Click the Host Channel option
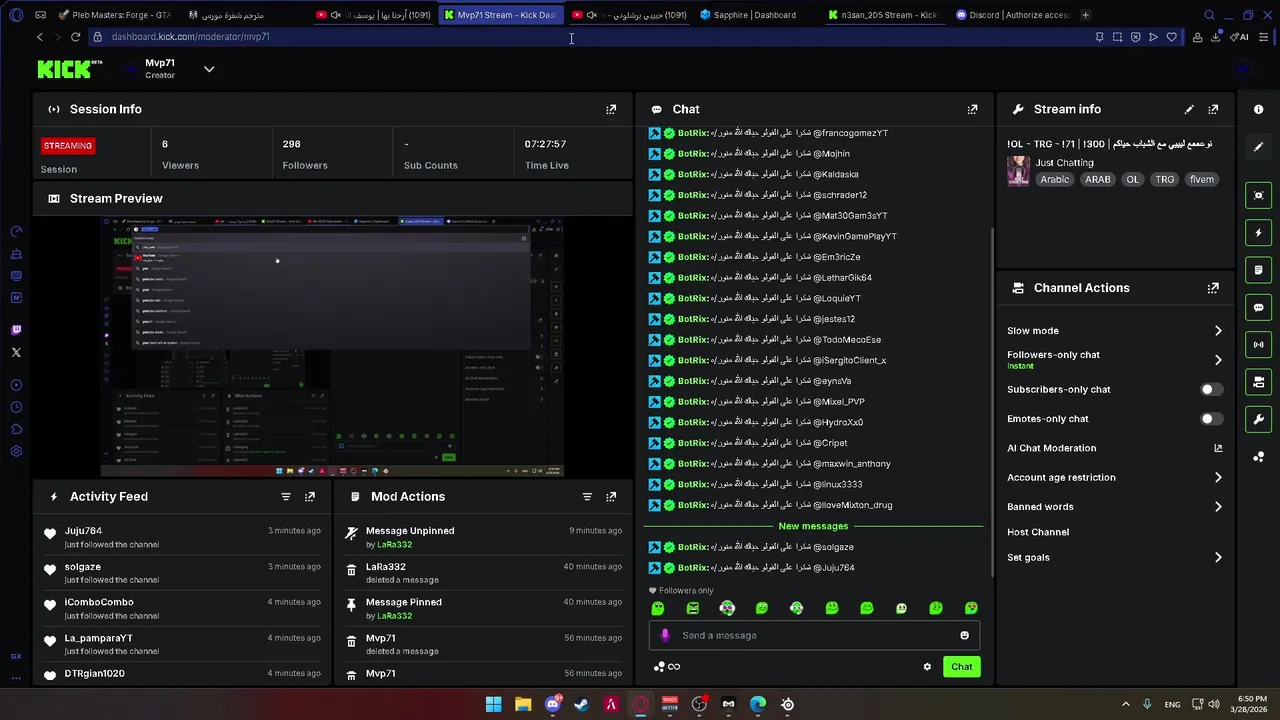The width and height of the screenshot is (1280, 720). 1038,532
